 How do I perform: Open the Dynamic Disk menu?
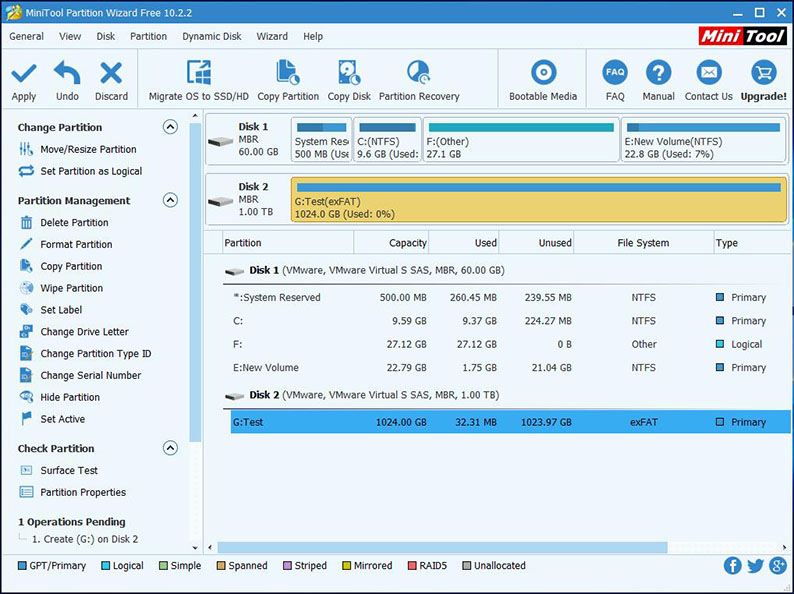(x=212, y=36)
